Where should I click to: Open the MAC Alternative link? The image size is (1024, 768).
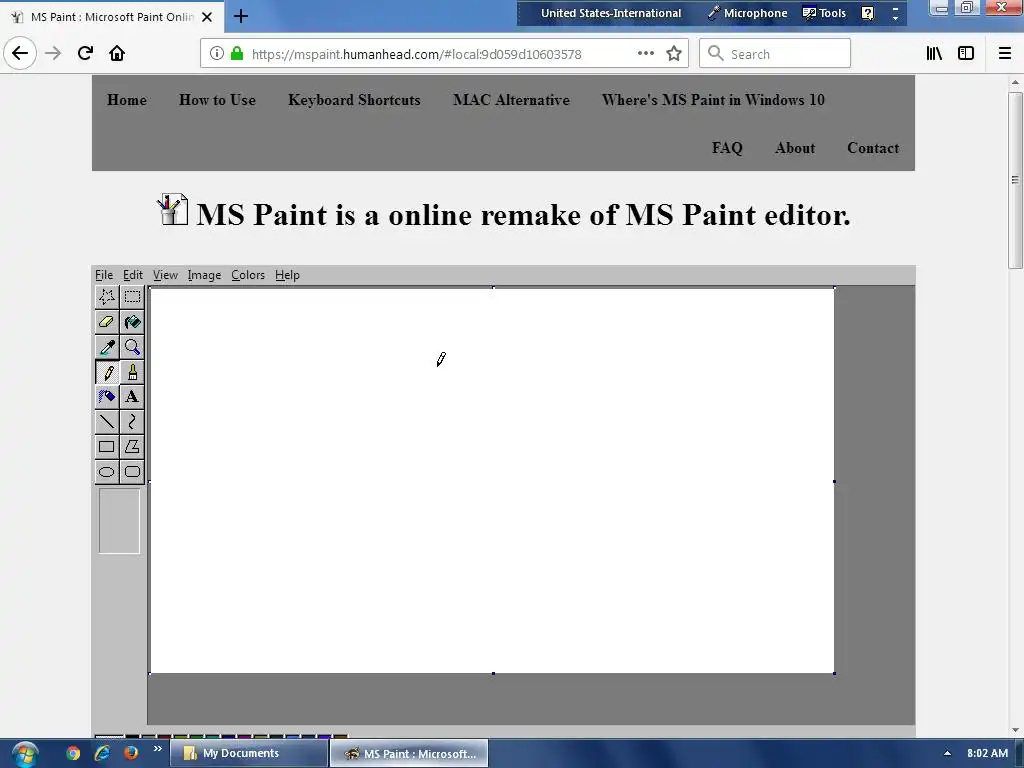click(511, 100)
